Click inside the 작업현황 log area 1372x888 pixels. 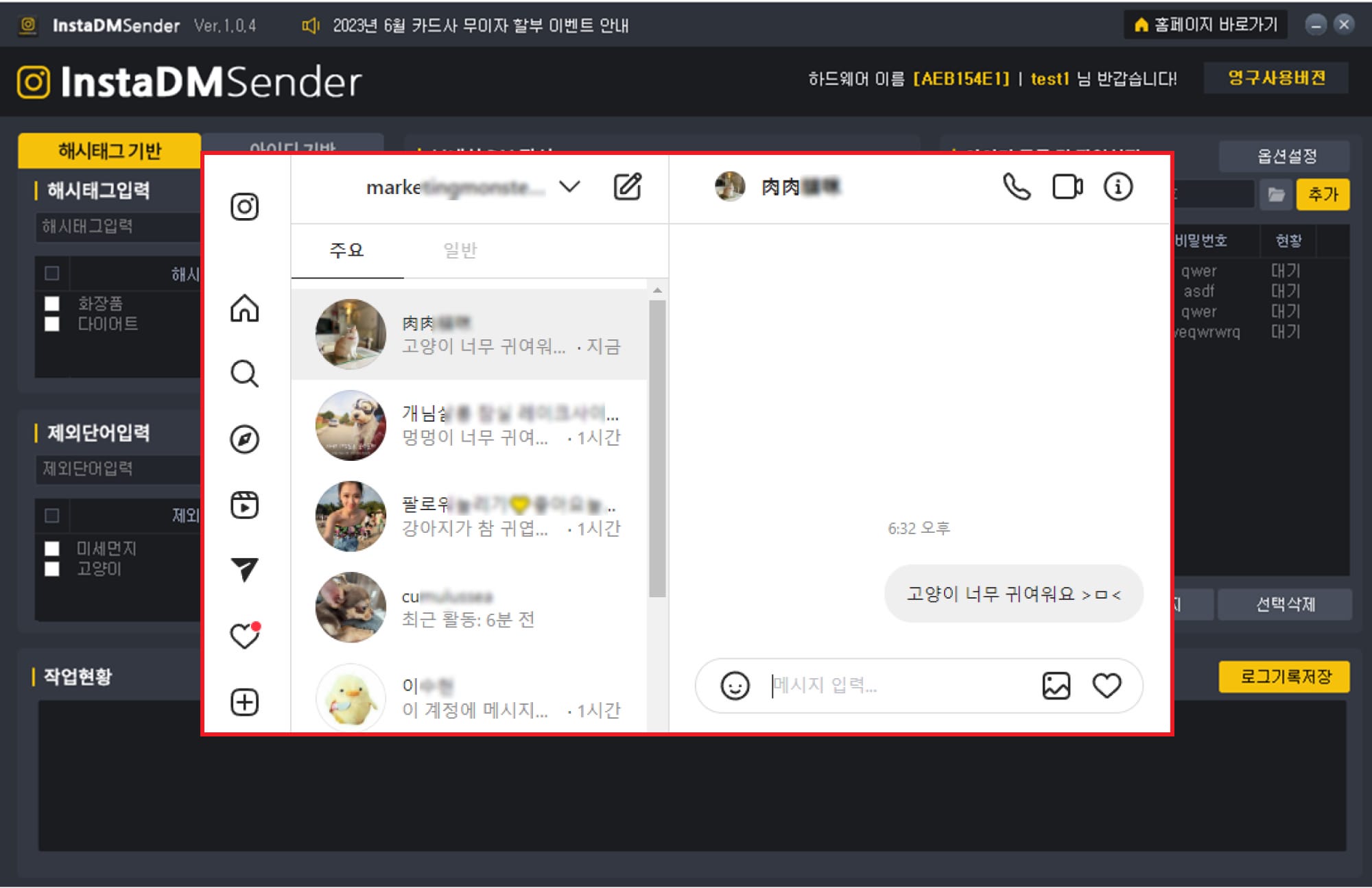point(691,776)
